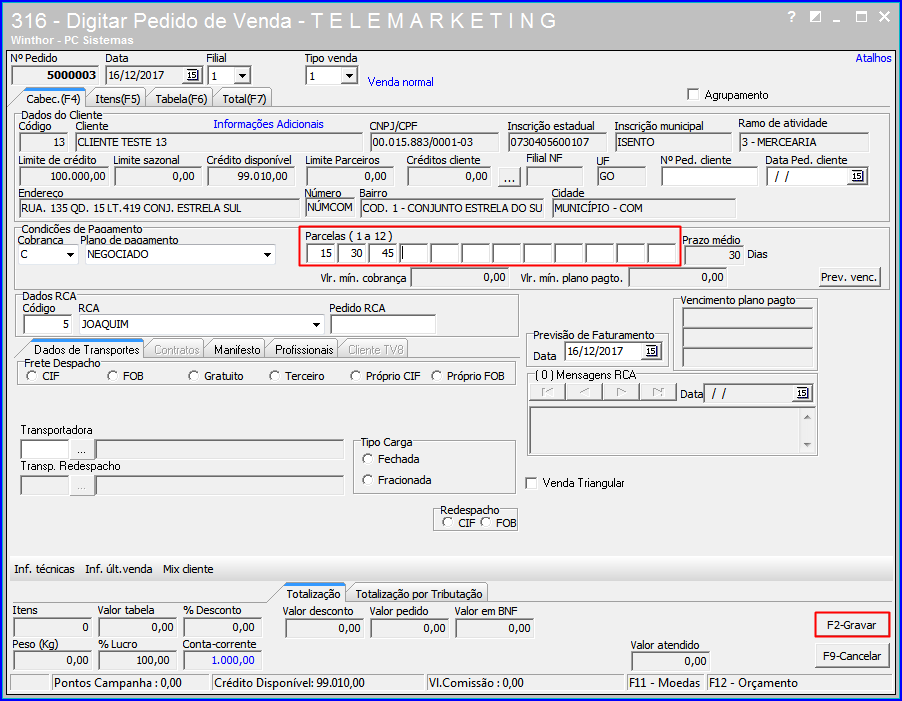Image resolution: width=902 pixels, height=701 pixels.
Task: Click Parcelas field containing 45
Action: [383, 253]
